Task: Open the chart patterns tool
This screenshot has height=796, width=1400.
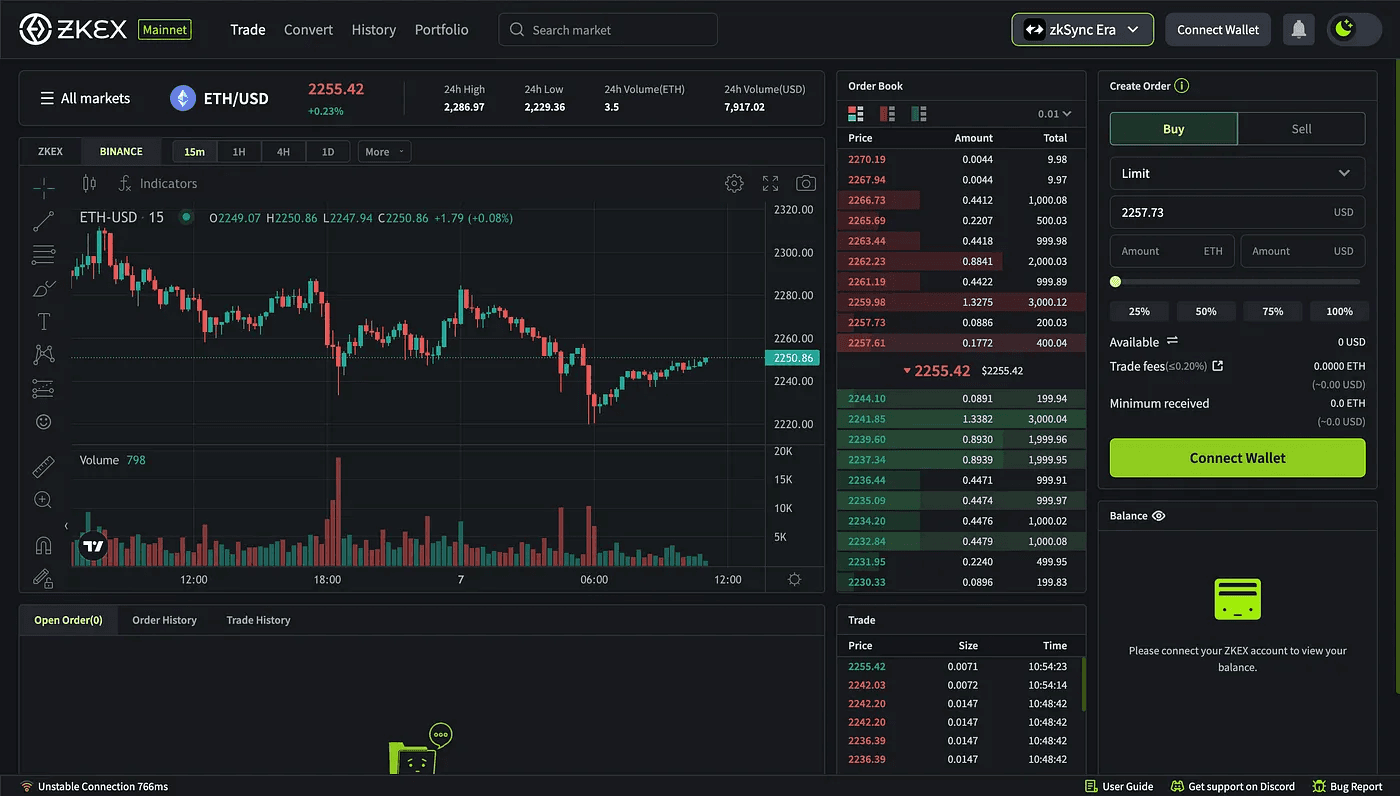Action: [x=43, y=354]
